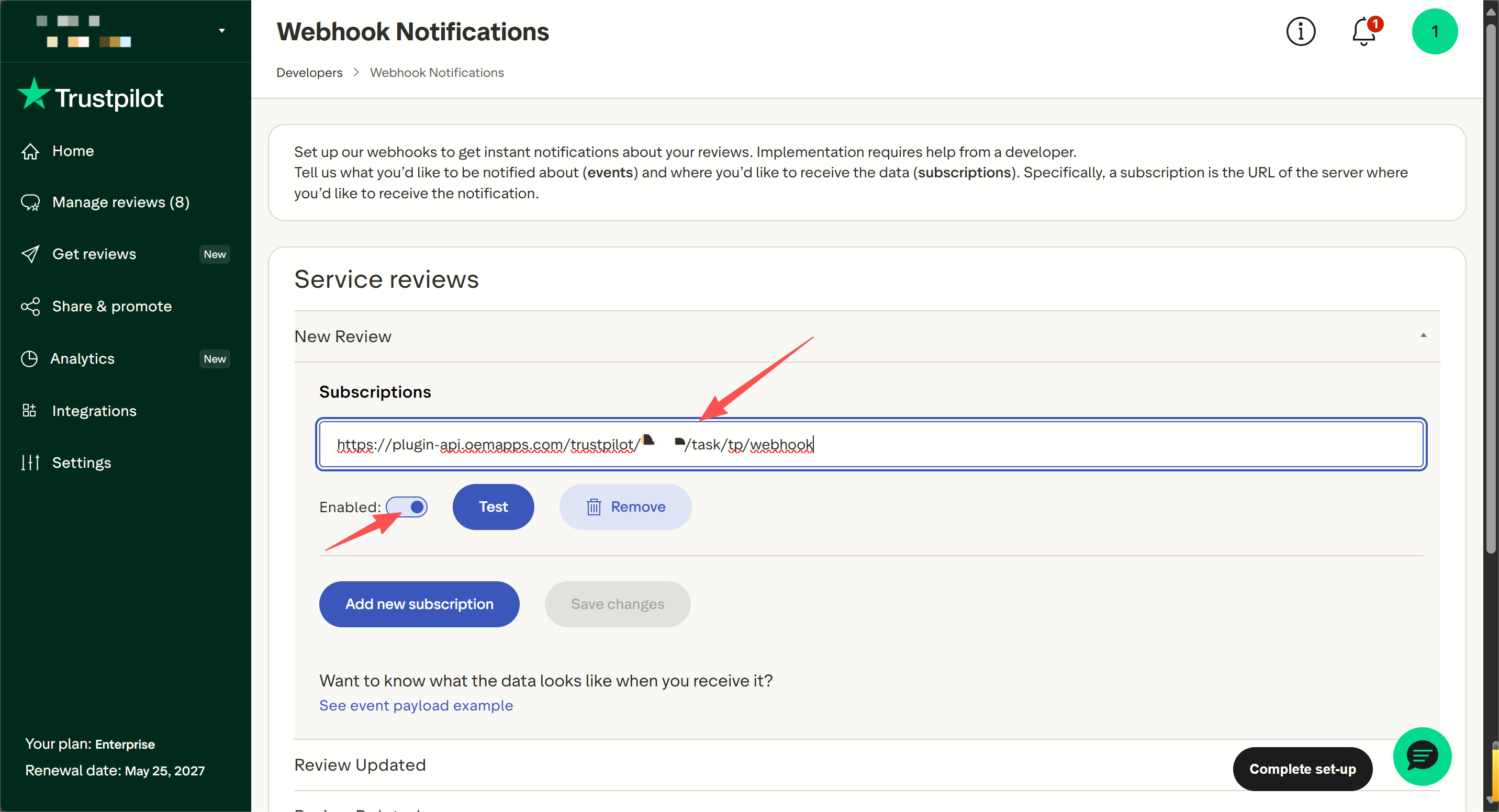Screen dimensions: 1499x812
Task: Open the green chat bubble
Action: (1422, 756)
